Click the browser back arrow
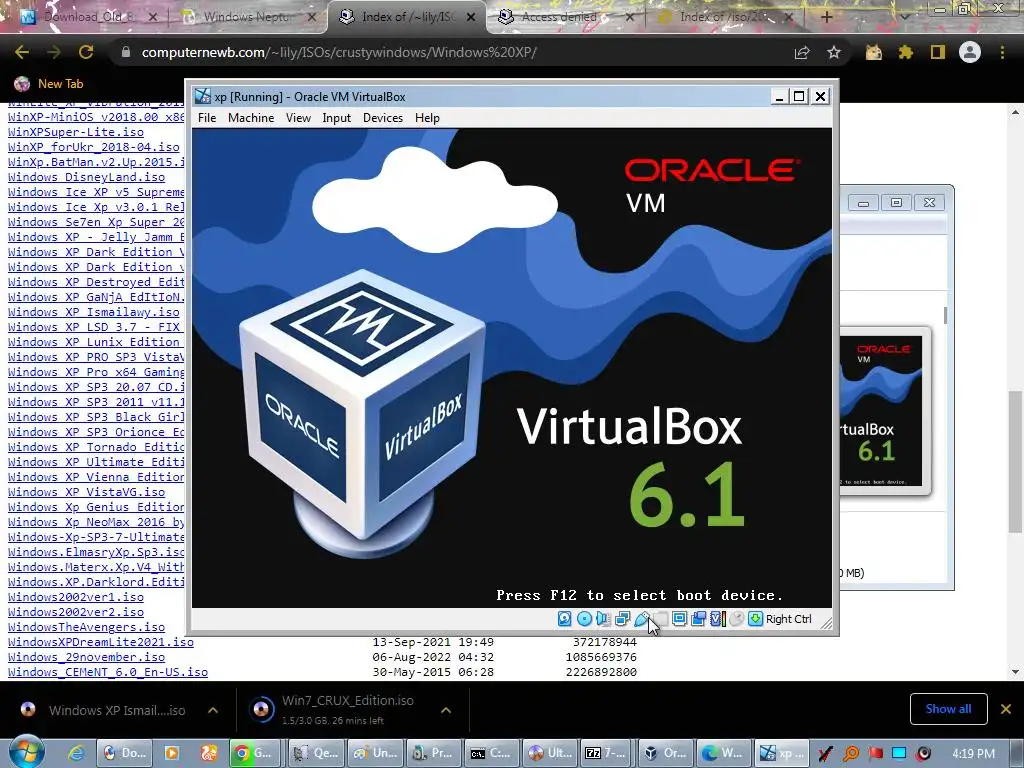This screenshot has width=1024, height=768. [22, 52]
